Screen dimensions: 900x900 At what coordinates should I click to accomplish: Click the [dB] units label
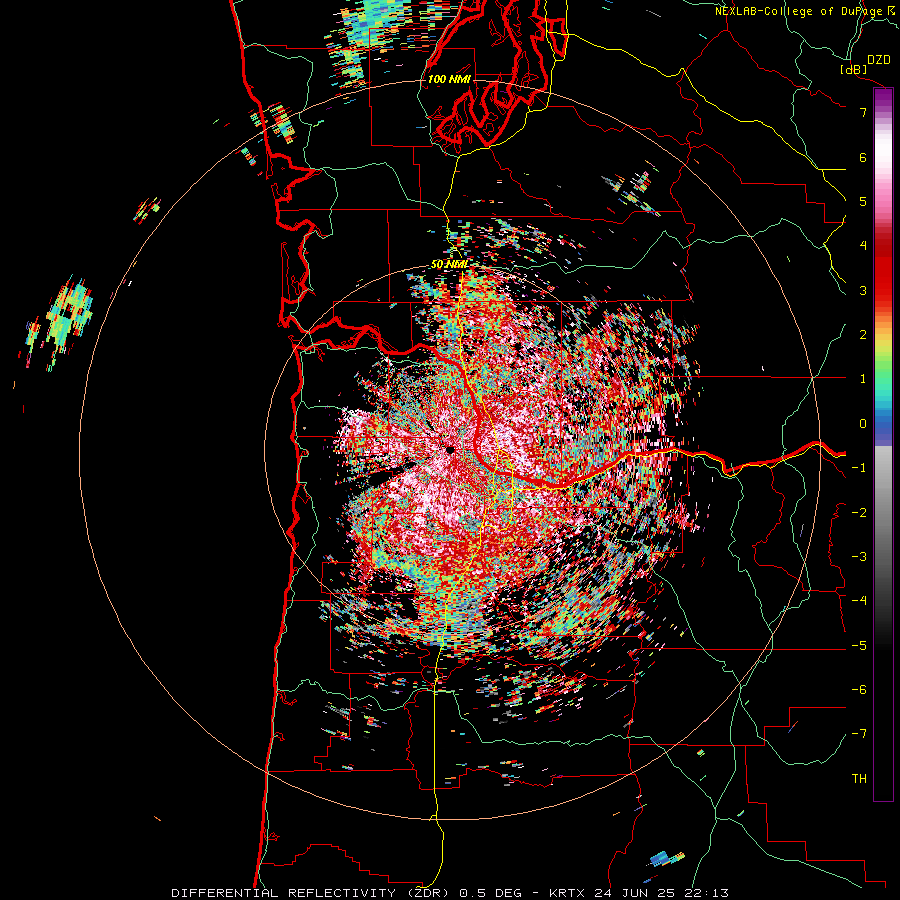(854, 69)
